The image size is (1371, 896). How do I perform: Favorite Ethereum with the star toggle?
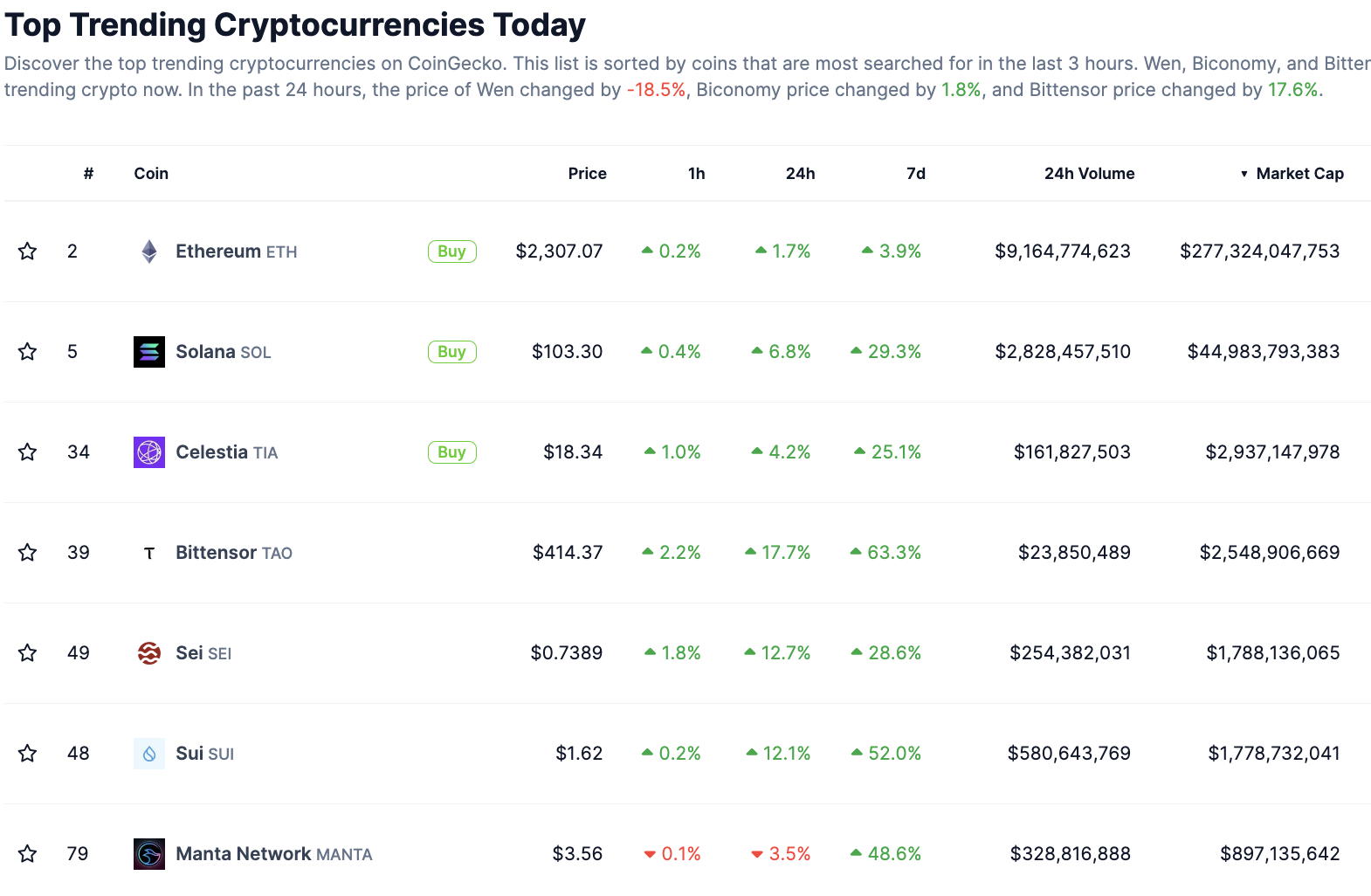point(28,252)
